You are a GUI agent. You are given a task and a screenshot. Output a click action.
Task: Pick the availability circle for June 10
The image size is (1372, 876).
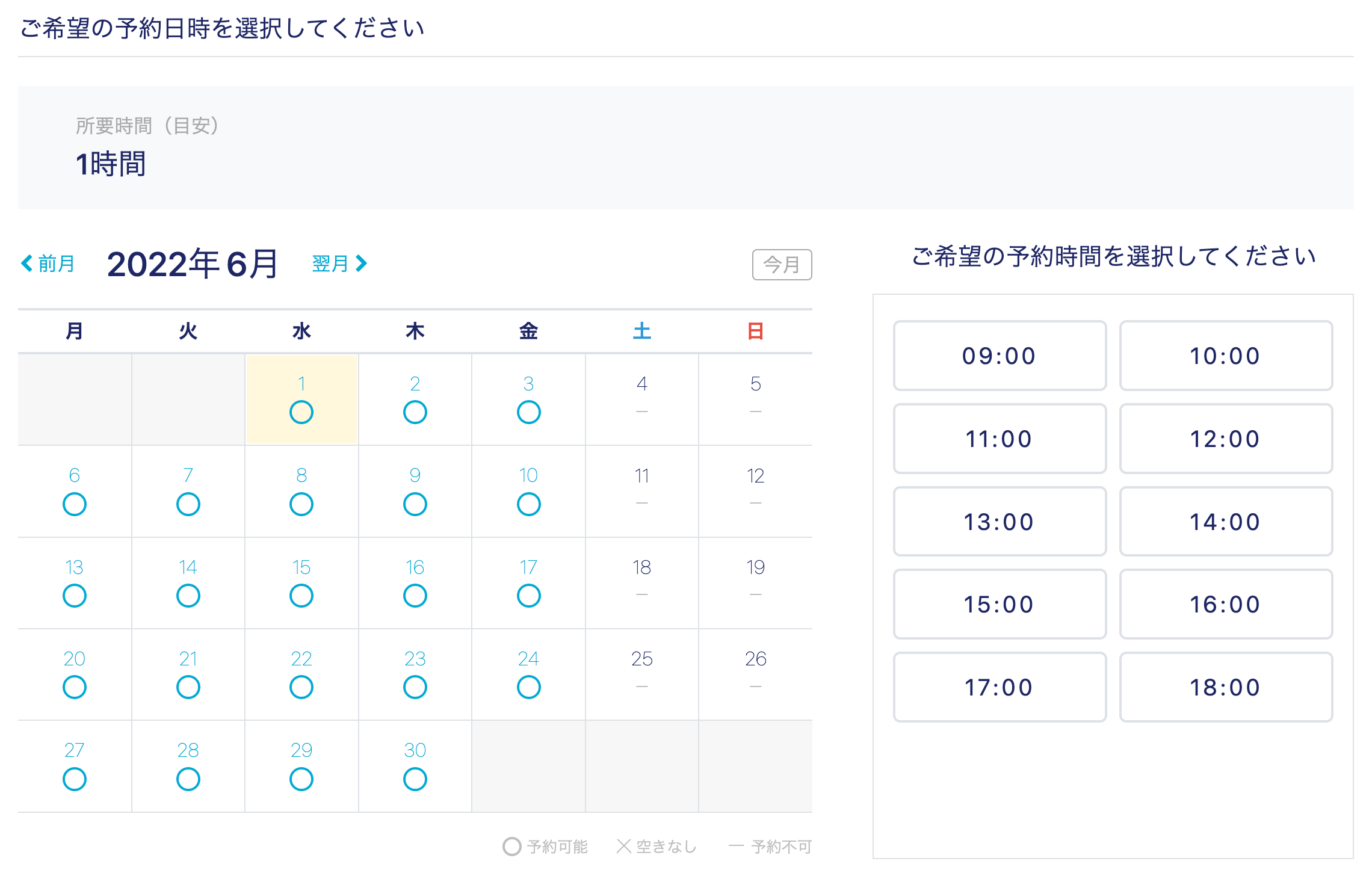528,504
